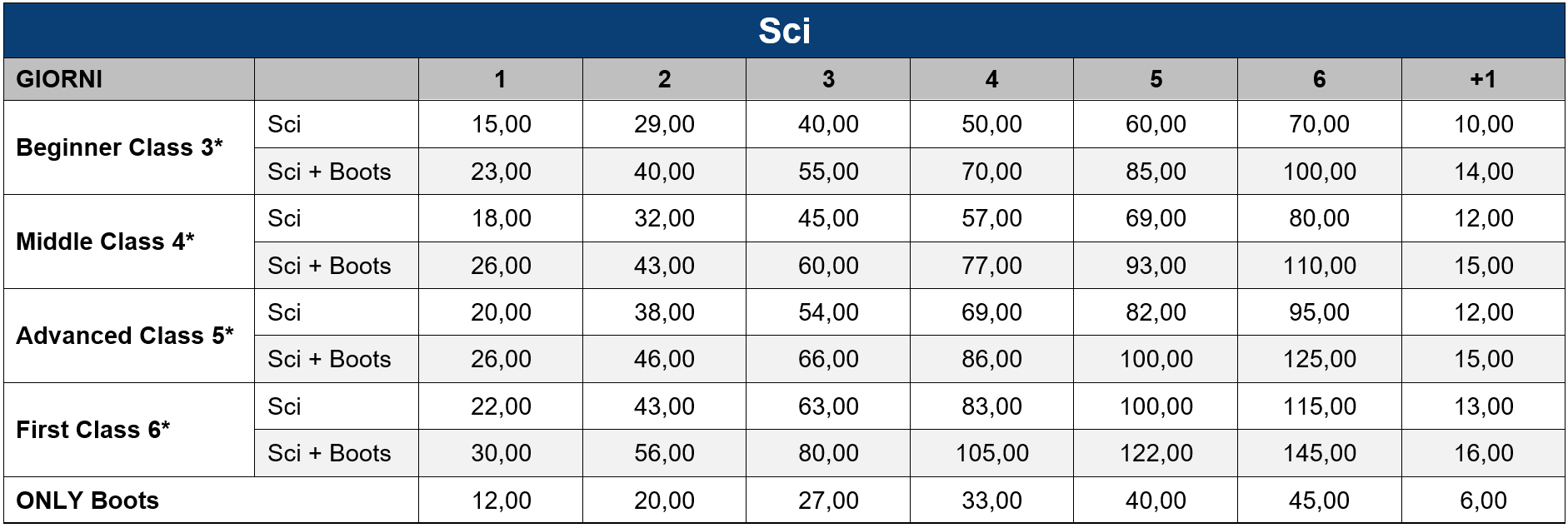Select Middle Class Sci + Boots price 110,00
Viewport: 1568px width, 528px height.
pyautogui.click(x=1319, y=266)
